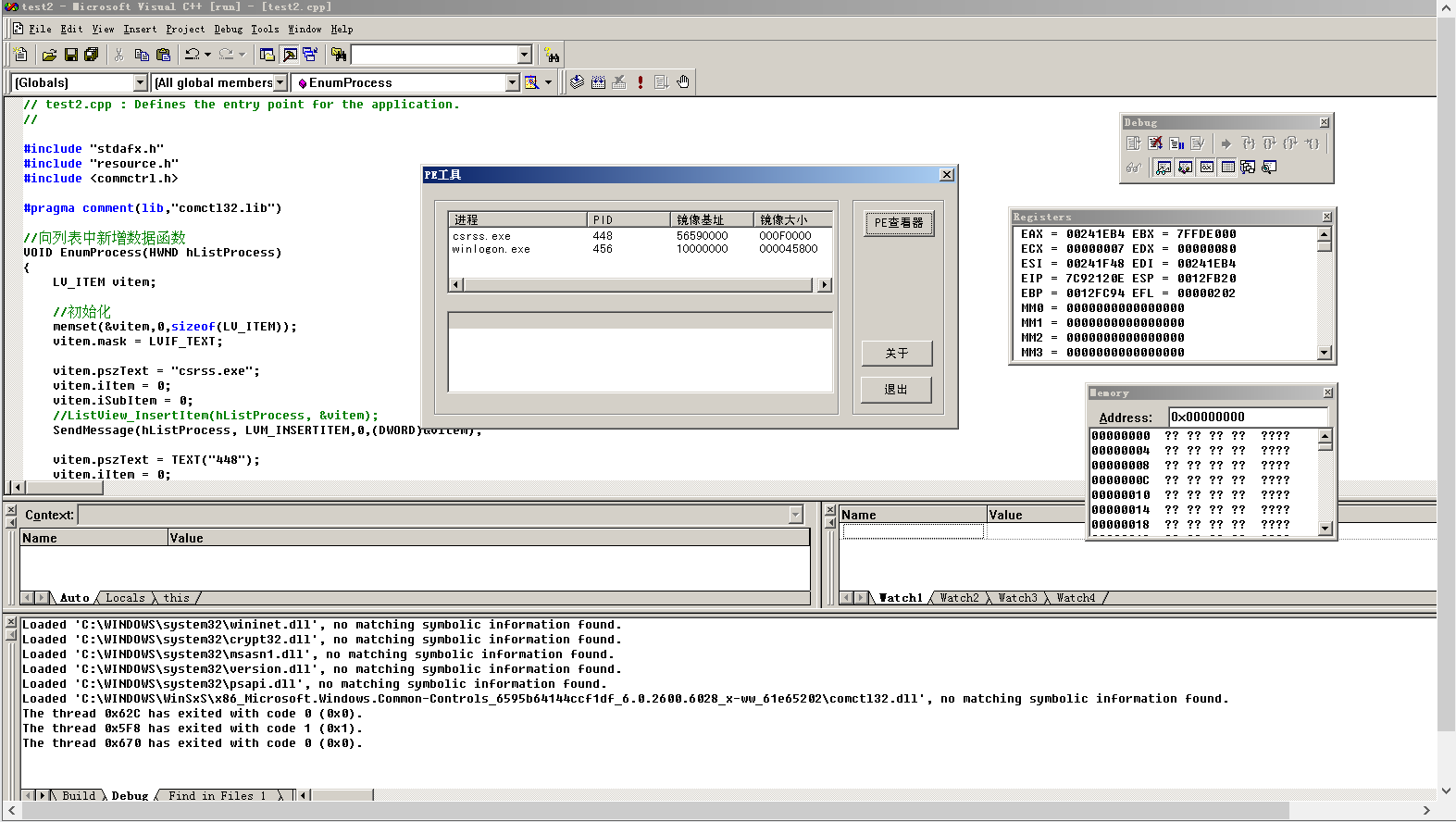Click Step Into in the Debug toolbar
Viewport: 1456px width, 822px height.
click(1248, 143)
